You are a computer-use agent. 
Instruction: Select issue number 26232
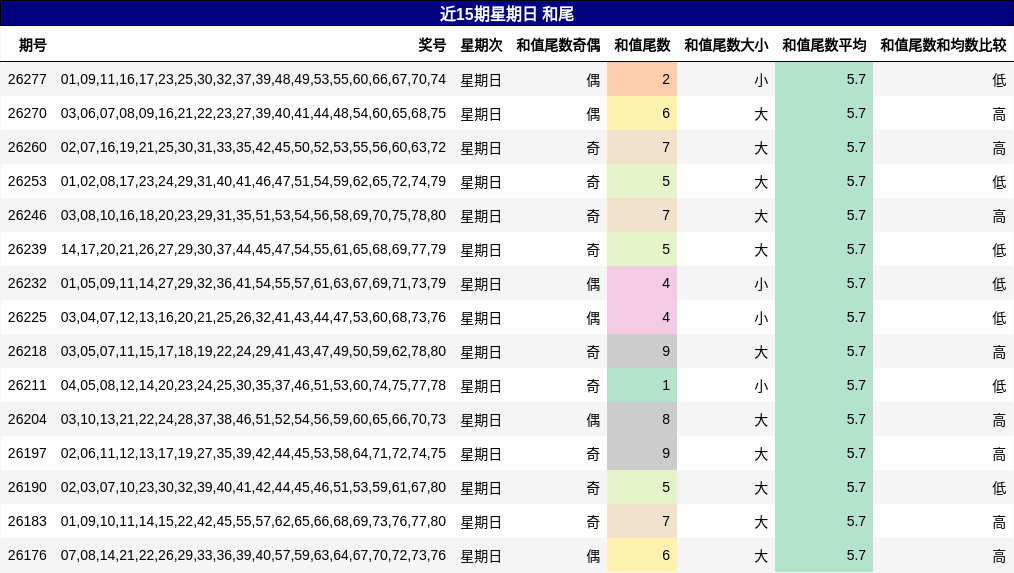pos(27,284)
